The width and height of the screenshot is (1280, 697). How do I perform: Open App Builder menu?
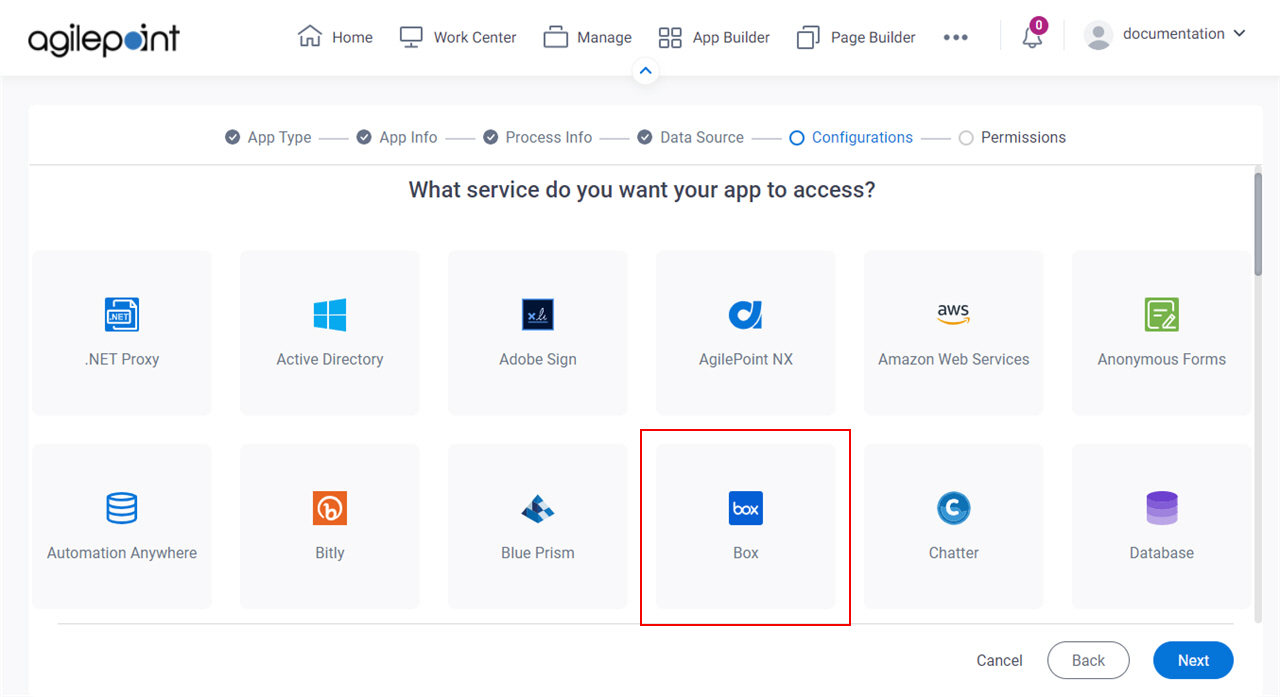coord(714,37)
